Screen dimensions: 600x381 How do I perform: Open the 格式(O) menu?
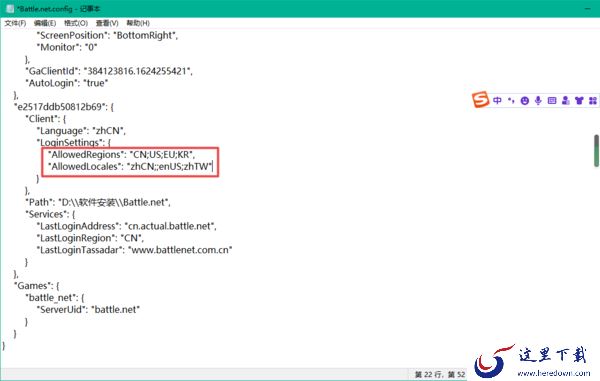[76, 23]
